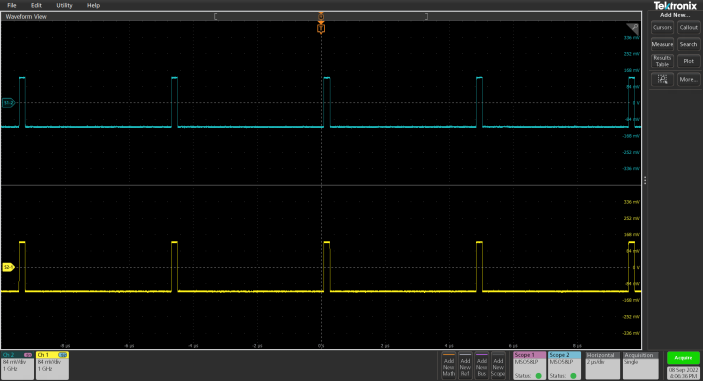703x381 pixels.
Task: Click the orange trigger position marker T
Action: tap(321, 28)
